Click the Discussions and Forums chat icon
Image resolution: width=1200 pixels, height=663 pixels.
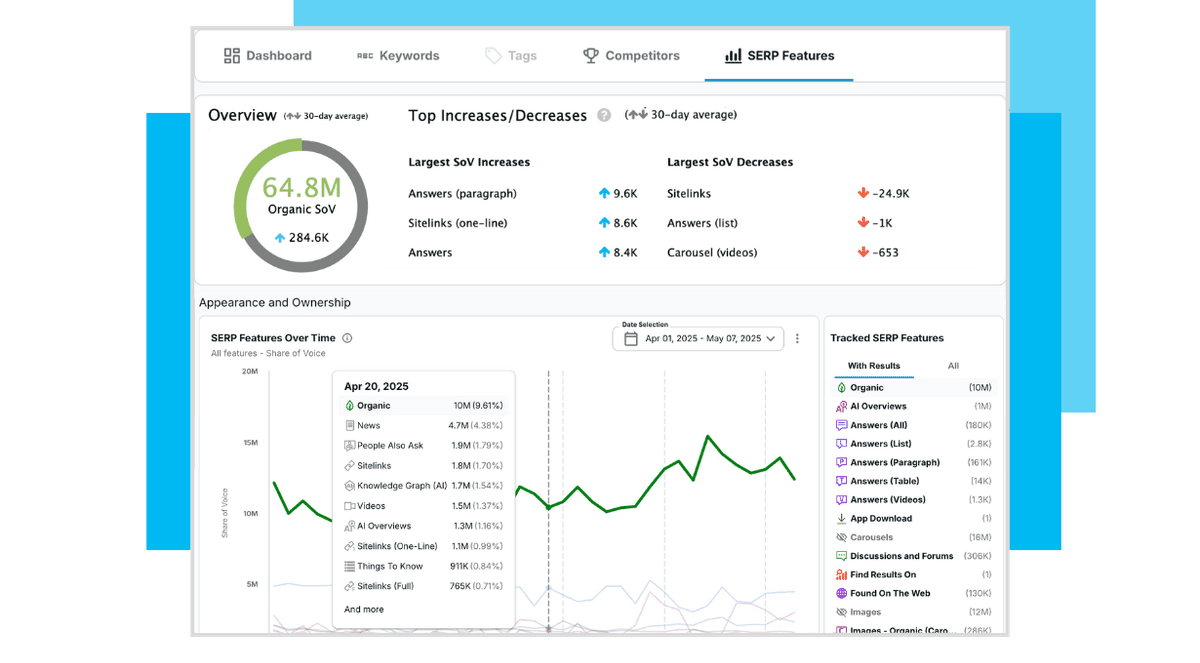[841, 556]
